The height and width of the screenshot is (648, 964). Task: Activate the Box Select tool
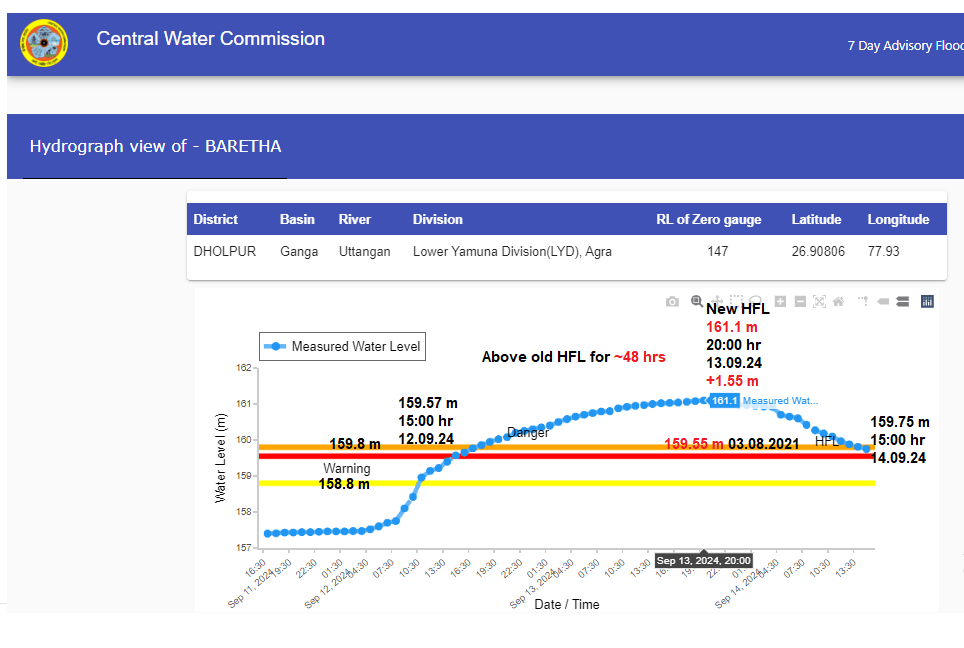coord(737,301)
